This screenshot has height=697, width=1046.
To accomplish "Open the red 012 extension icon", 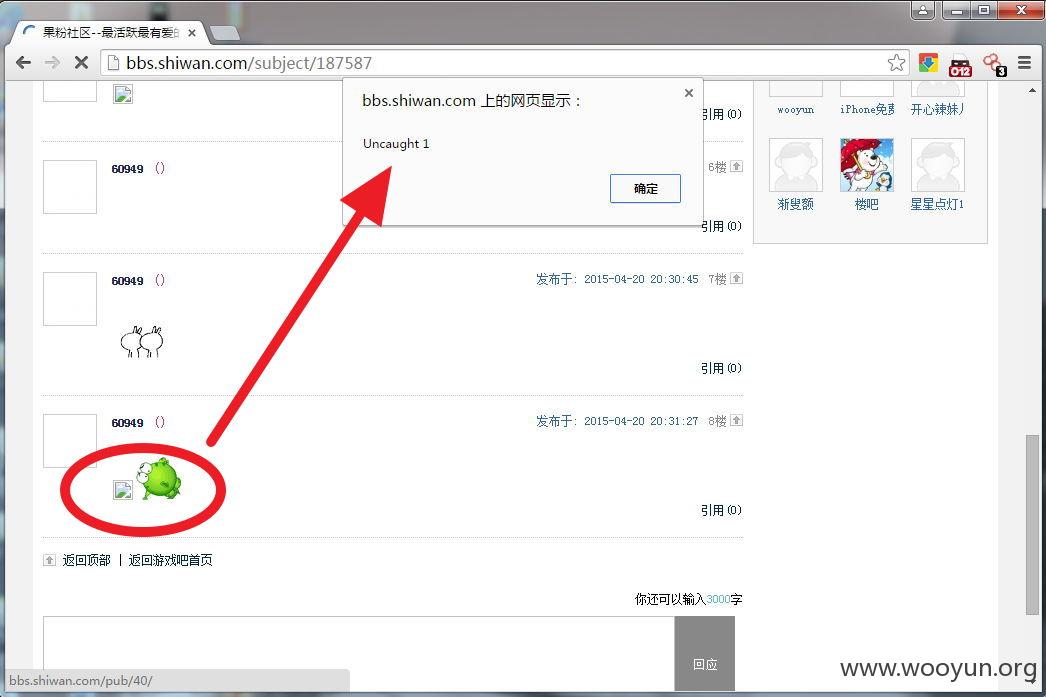I will [960, 65].
